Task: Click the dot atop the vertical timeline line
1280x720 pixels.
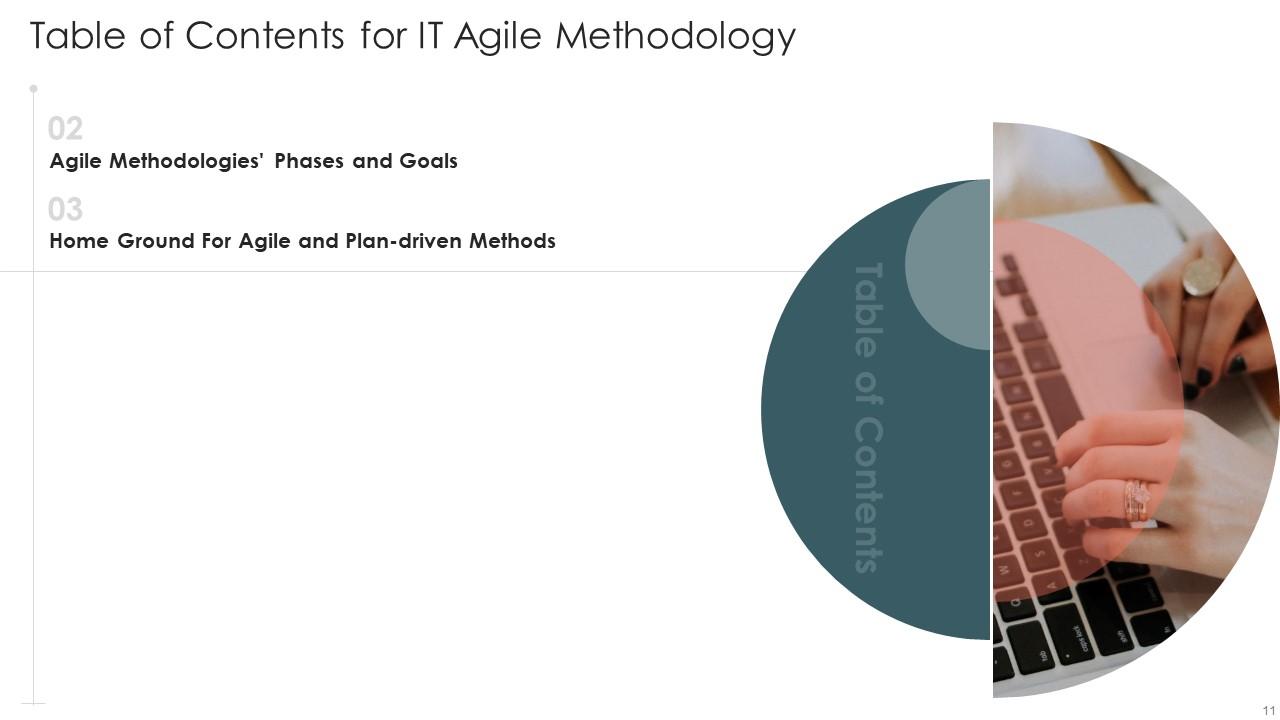Action: (33, 89)
